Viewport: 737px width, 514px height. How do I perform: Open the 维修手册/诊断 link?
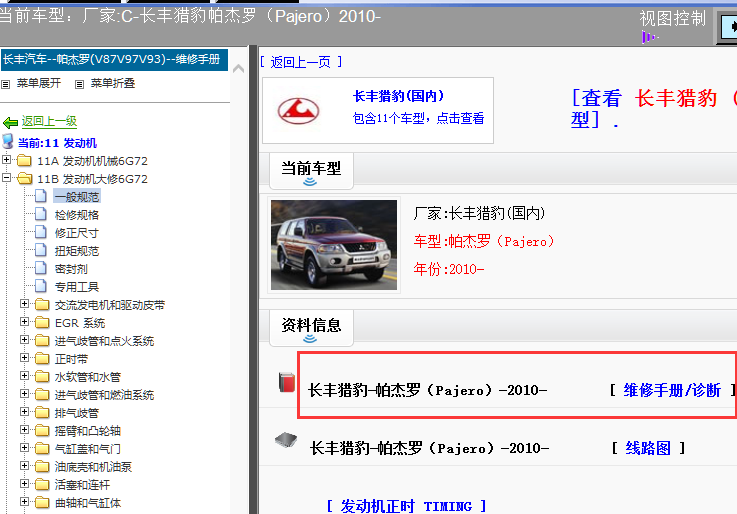pos(672,390)
